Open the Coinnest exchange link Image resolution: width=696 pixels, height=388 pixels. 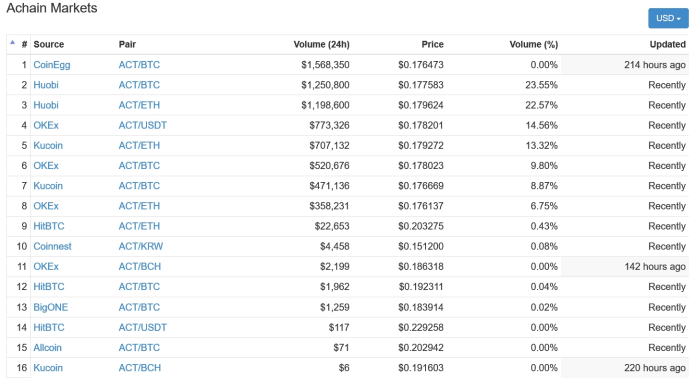pyautogui.click(x=52, y=246)
